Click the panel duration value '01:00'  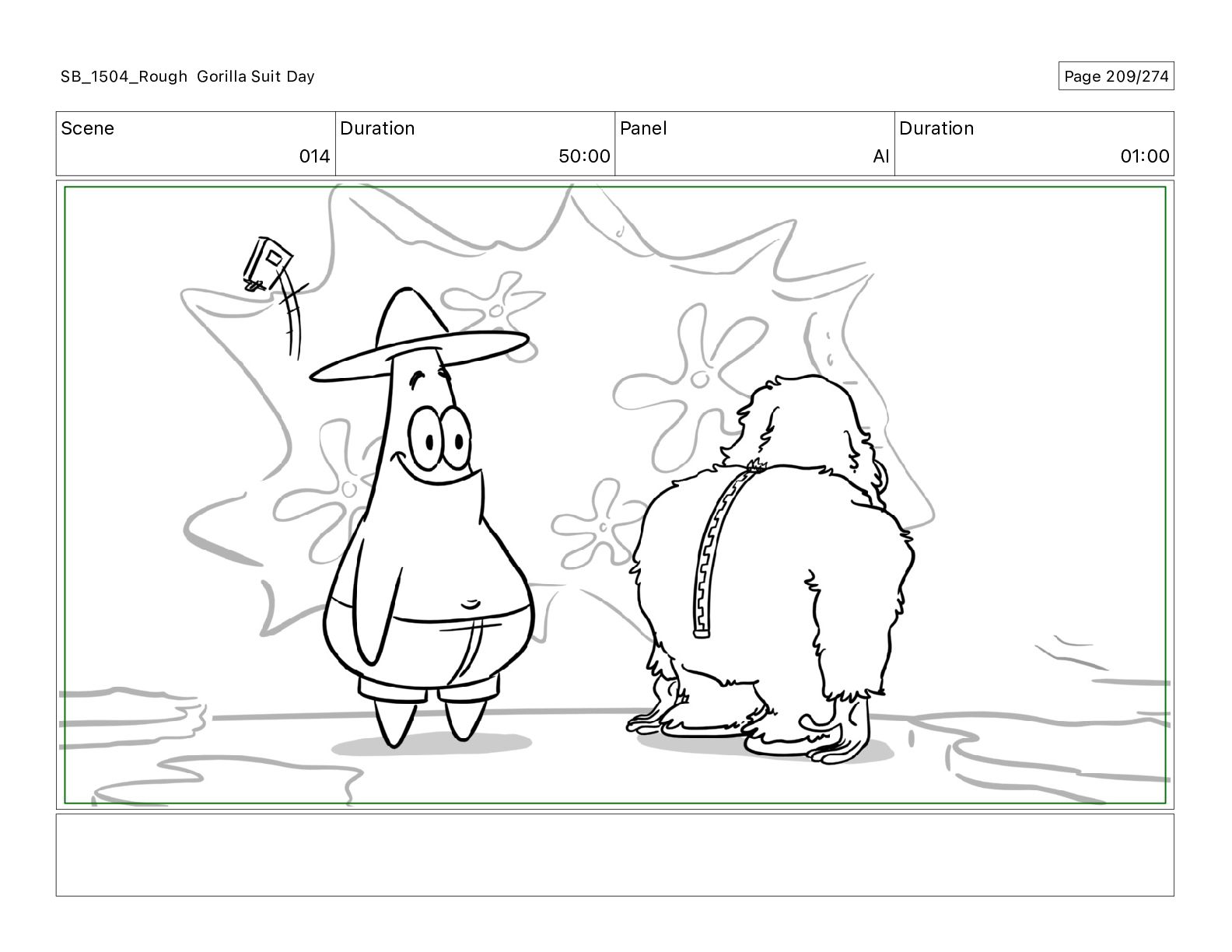pos(1144,156)
